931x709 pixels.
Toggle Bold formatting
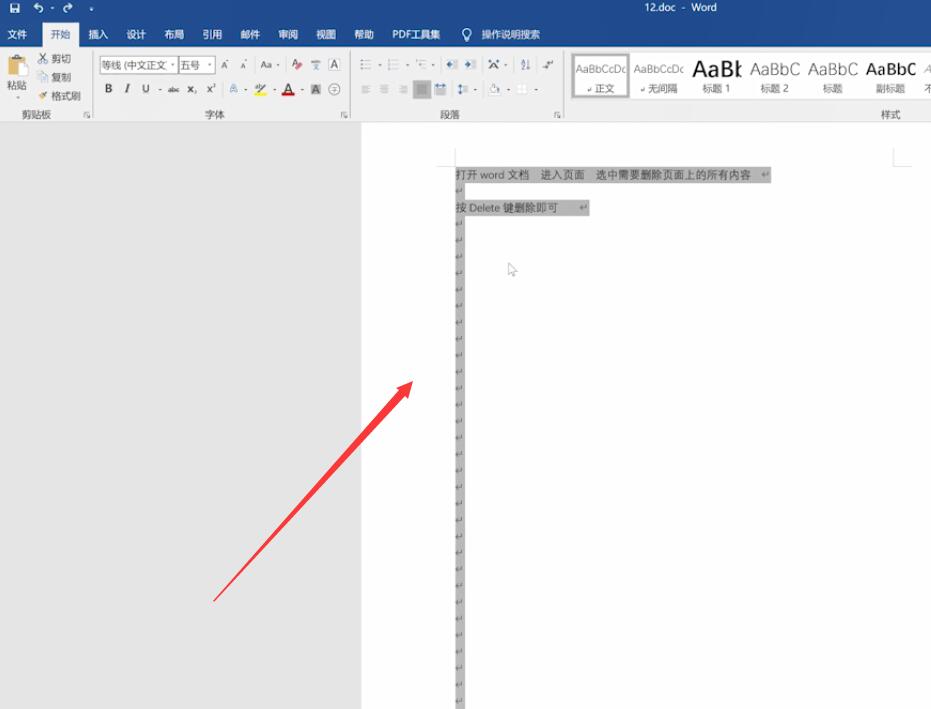pyautogui.click(x=109, y=88)
